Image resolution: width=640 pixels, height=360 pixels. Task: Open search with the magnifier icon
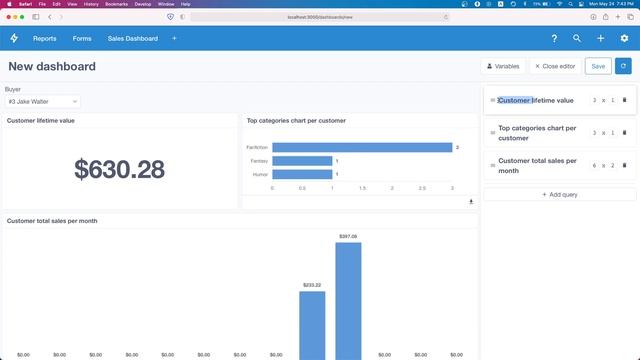[577, 38]
